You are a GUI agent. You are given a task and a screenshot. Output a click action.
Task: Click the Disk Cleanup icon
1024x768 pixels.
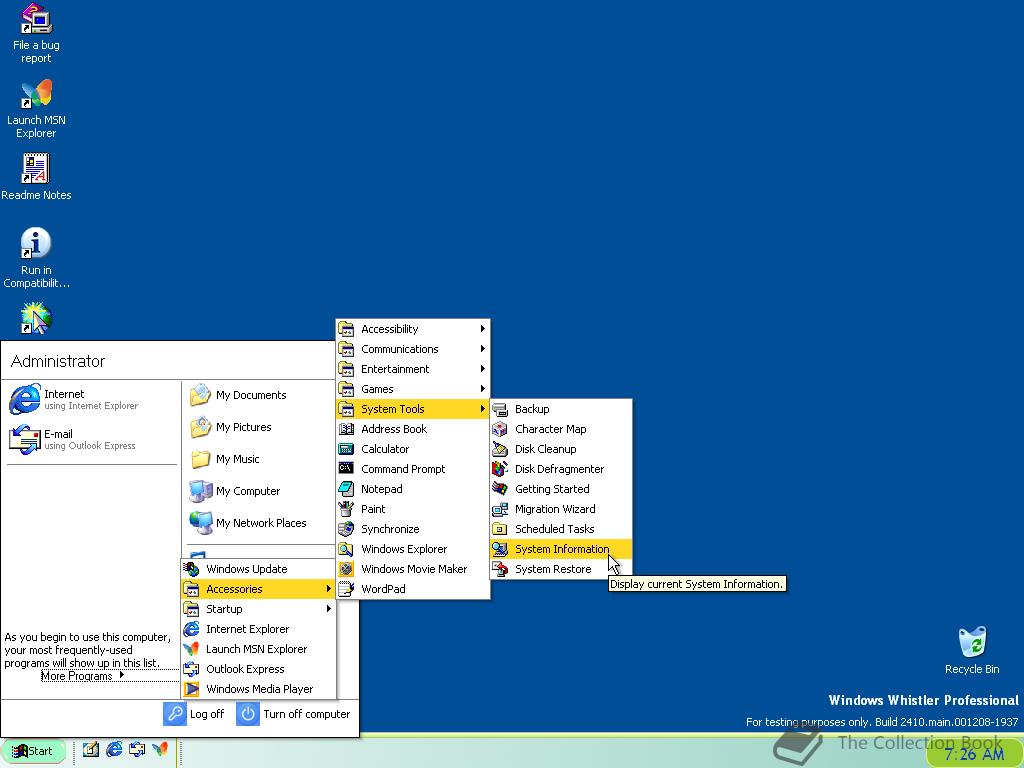(500, 449)
